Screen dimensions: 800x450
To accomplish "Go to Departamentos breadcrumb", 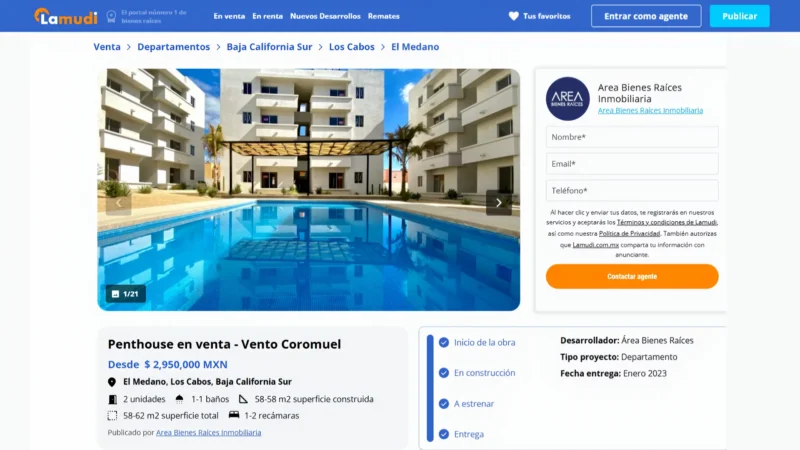I will pyautogui.click(x=173, y=47).
